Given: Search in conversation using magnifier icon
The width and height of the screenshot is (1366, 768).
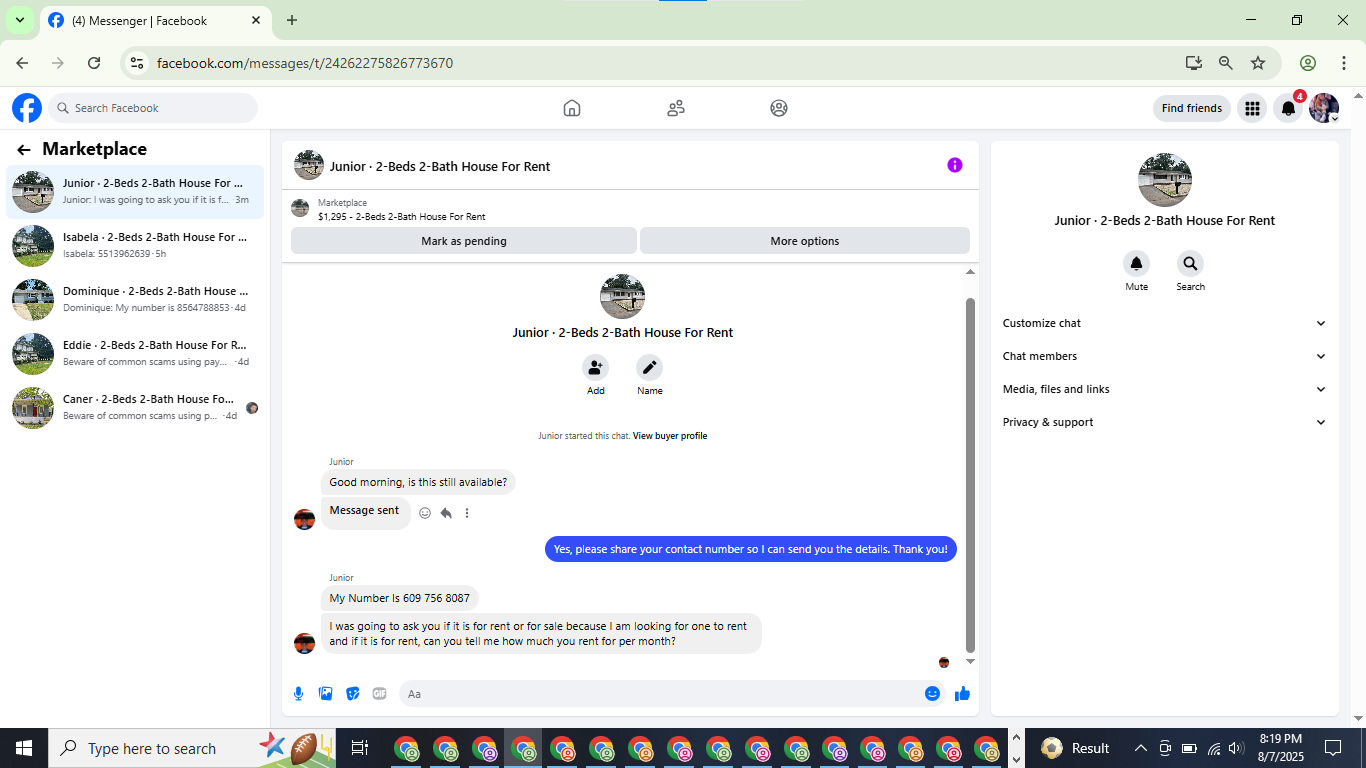Looking at the screenshot, I should (x=1190, y=264).
